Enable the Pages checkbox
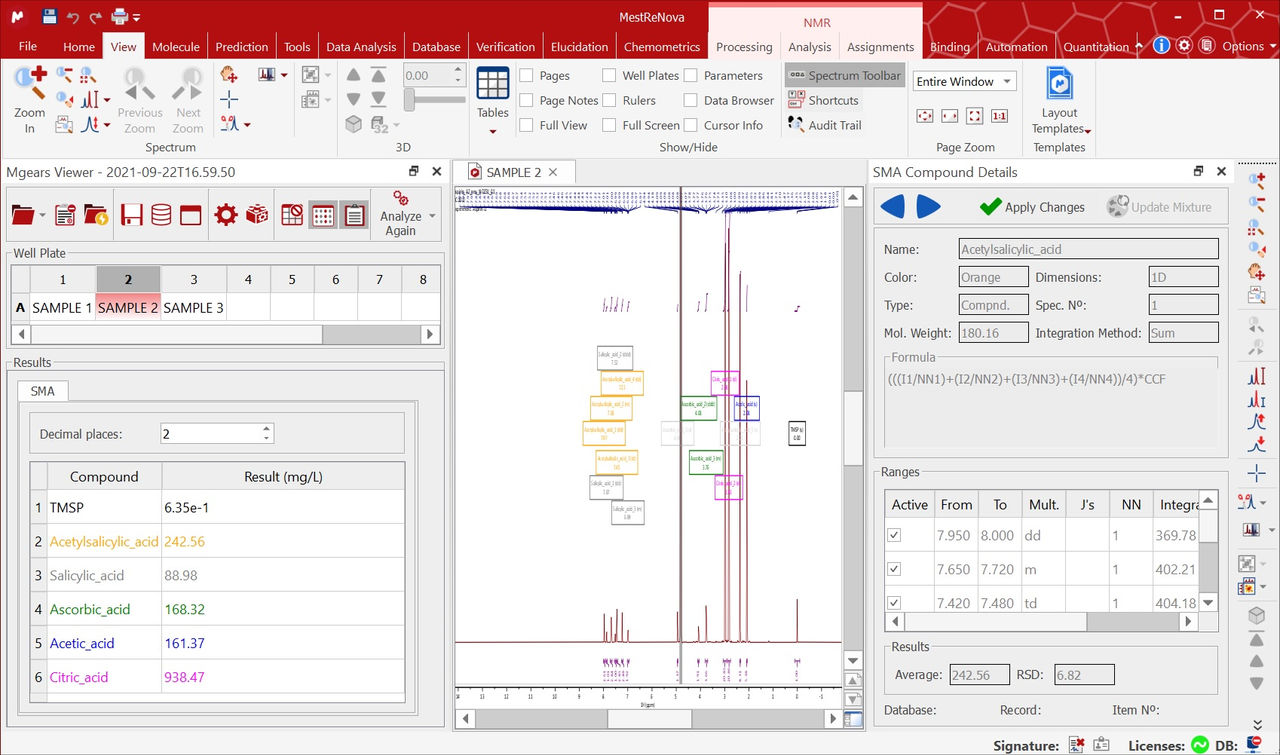The height and width of the screenshot is (755, 1280). pyautogui.click(x=526, y=75)
